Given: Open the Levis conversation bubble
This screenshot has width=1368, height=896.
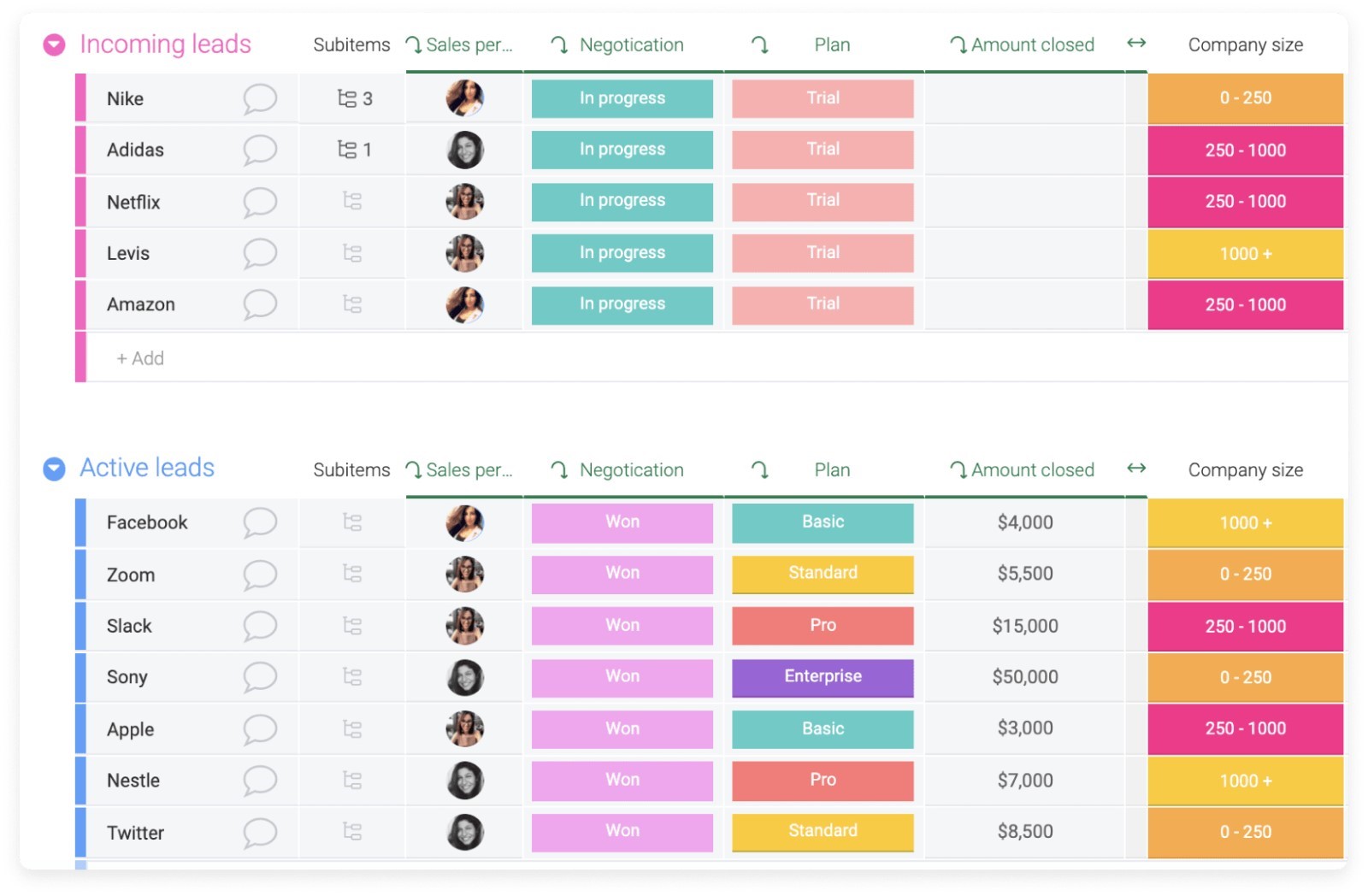Looking at the screenshot, I should point(260,254).
